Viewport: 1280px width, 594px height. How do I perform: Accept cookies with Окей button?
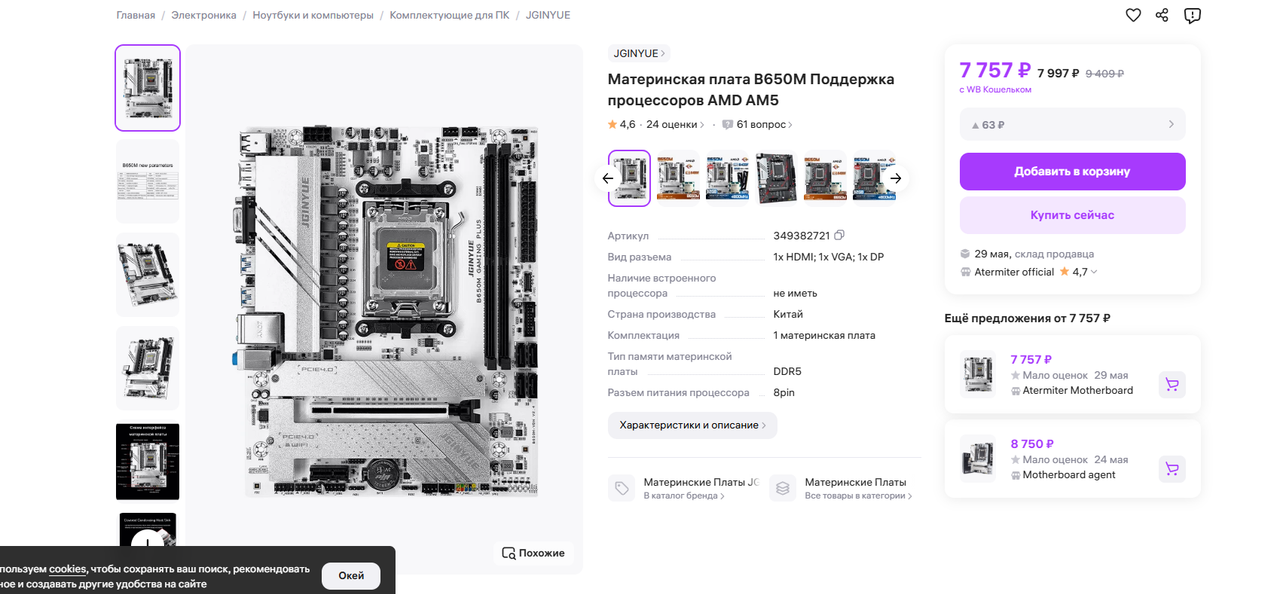pyautogui.click(x=351, y=576)
